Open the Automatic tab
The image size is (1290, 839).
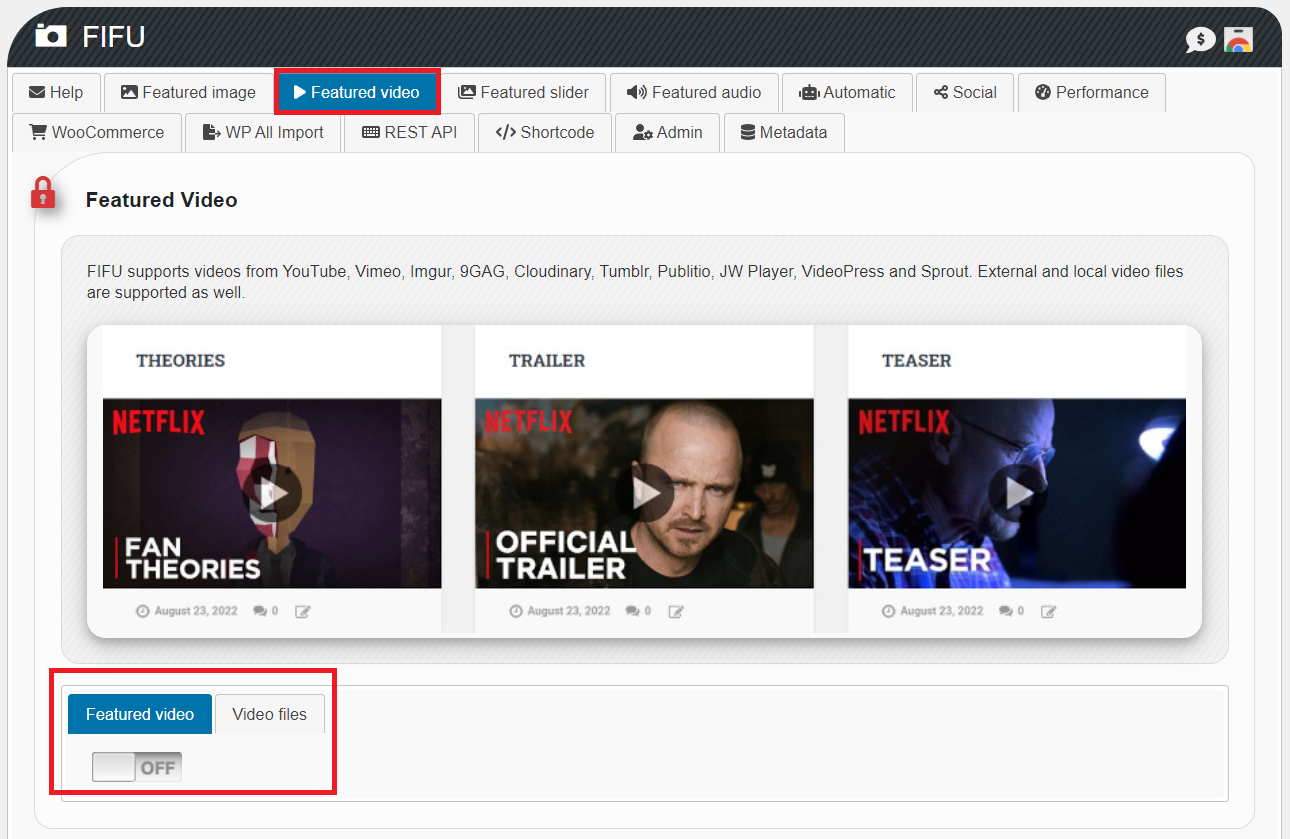click(847, 93)
